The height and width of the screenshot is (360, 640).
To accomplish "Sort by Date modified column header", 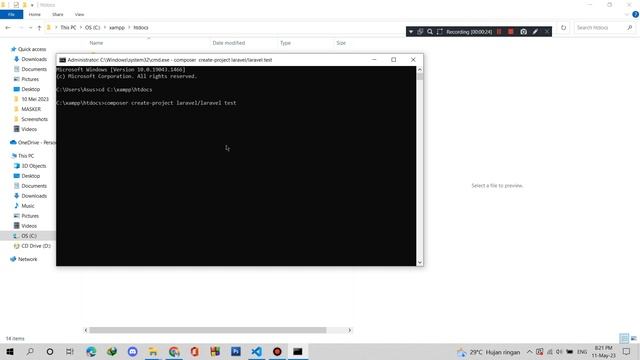I will coord(229,43).
